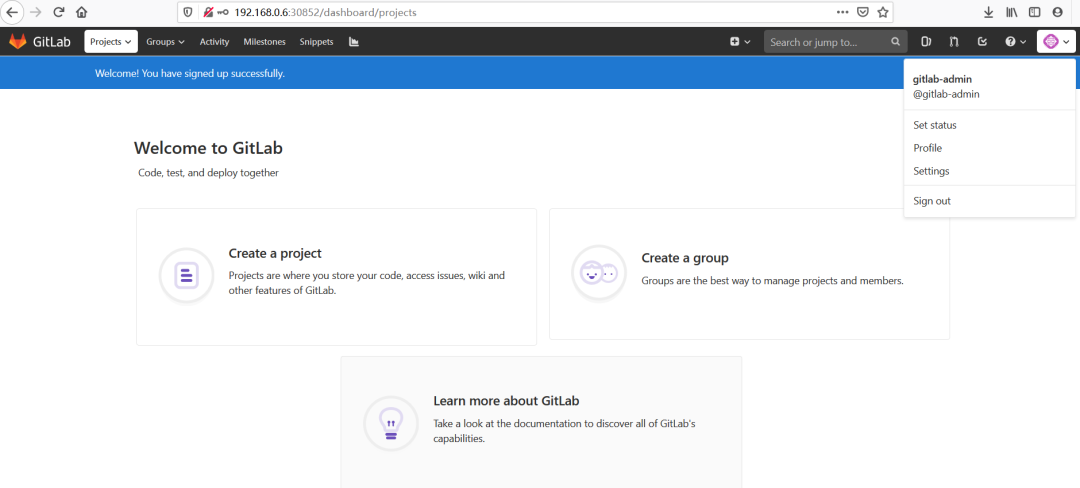Click the signed up successfully message

pos(189,73)
